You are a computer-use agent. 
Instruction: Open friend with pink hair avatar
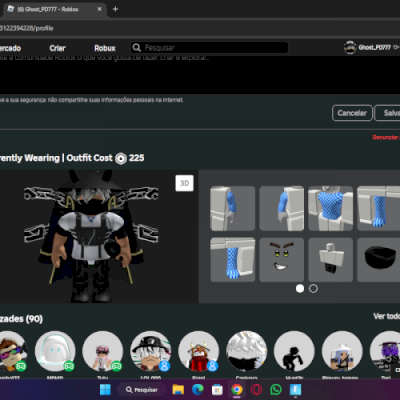[103, 351]
